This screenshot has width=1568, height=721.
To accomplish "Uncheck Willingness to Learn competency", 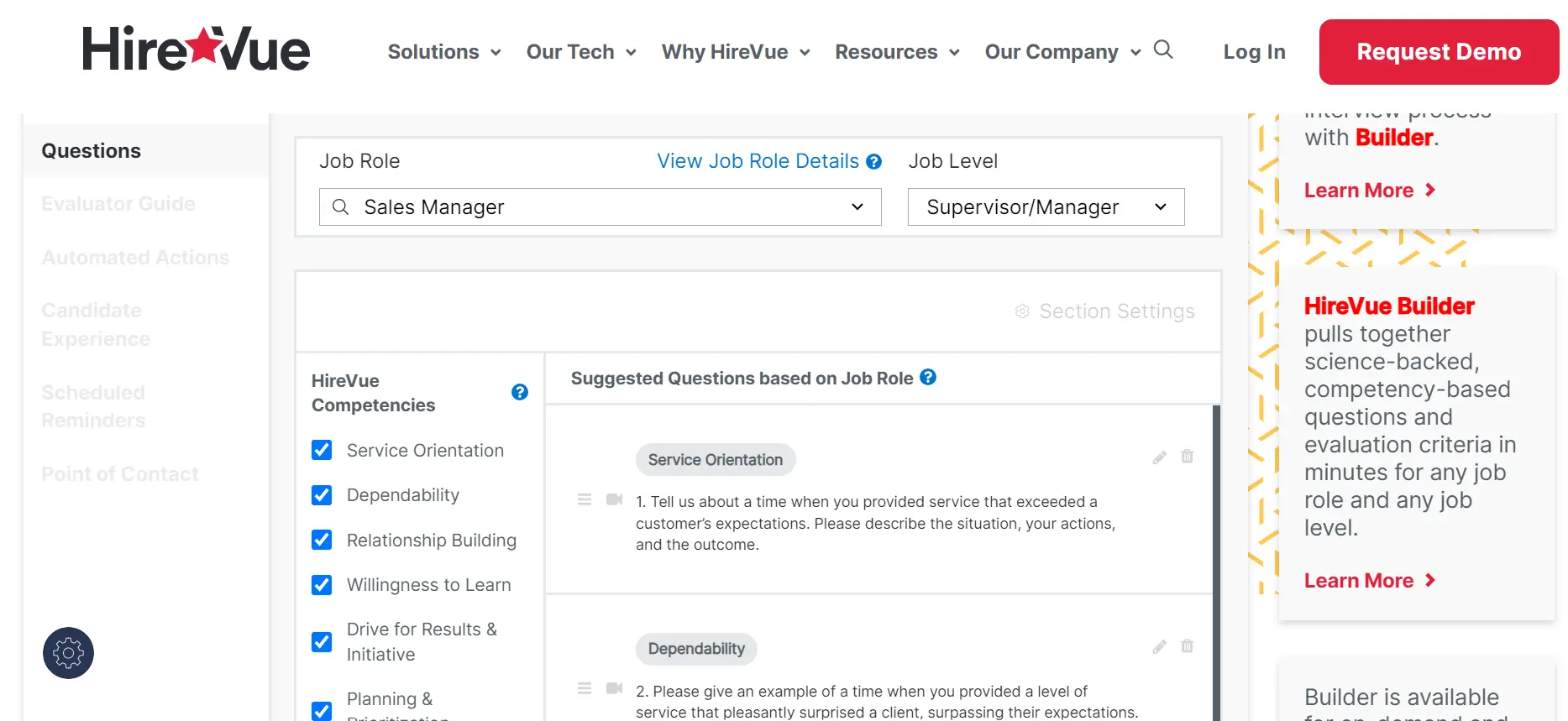I will (x=322, y=584).
